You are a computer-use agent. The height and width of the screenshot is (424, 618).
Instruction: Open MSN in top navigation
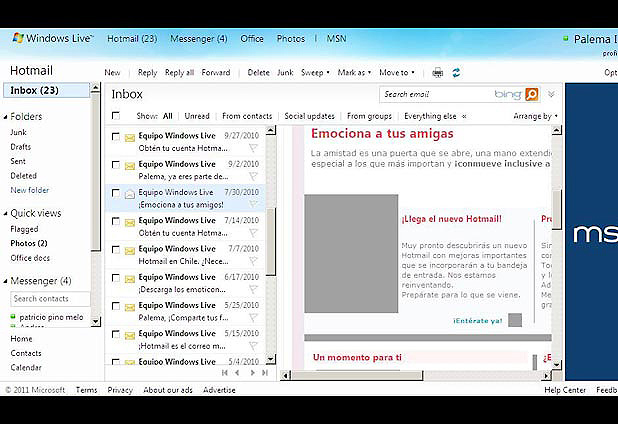pos(336,39)
